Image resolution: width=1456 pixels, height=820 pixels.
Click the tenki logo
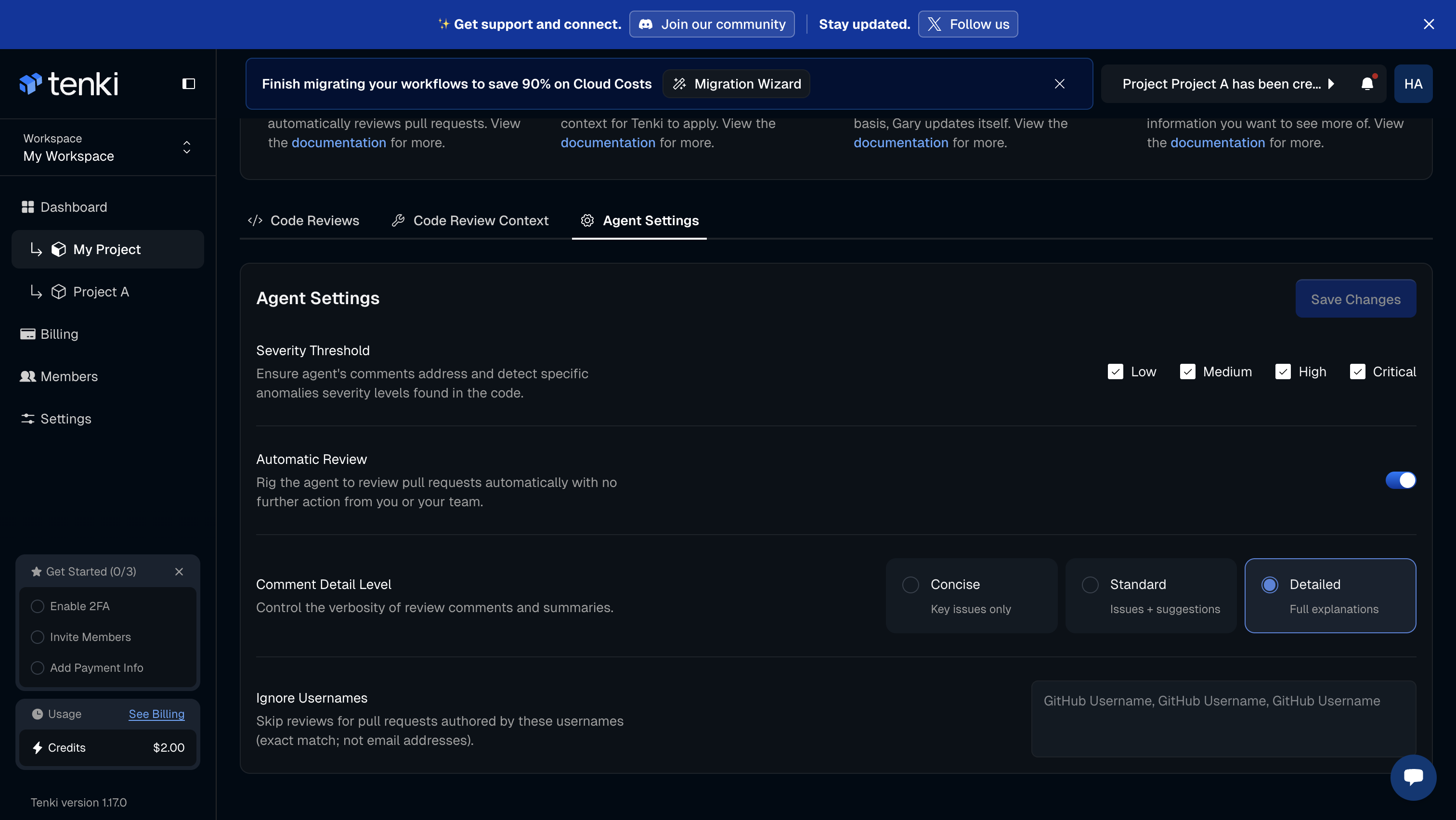(69, 84)
